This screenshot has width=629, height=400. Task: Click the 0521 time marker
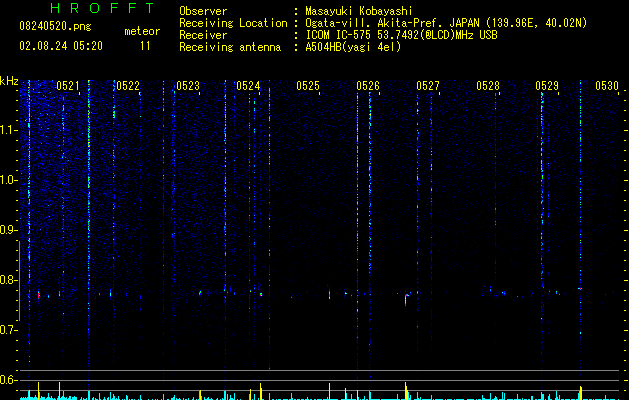68,86
